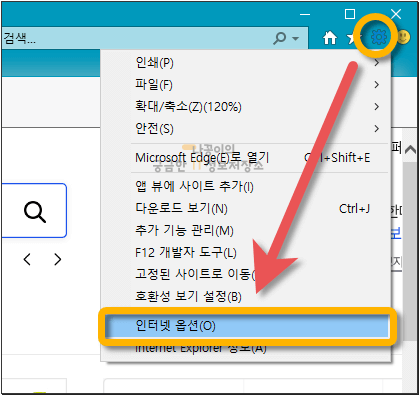Click the page scrollbar up arrow
The height and width of the screenshot is (395, 419).
[410, 150]
